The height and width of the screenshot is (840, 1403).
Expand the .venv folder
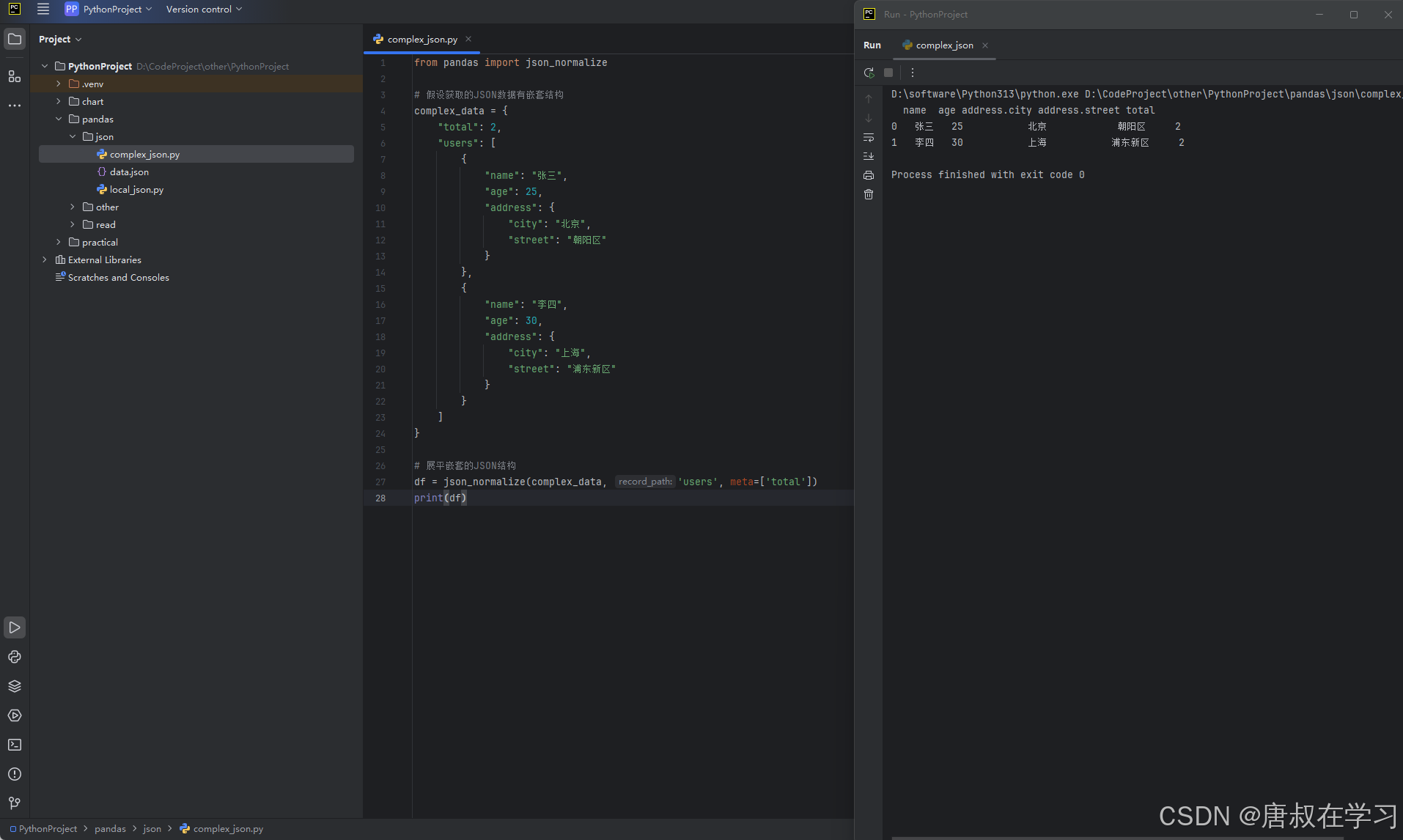tap(59, 84)
